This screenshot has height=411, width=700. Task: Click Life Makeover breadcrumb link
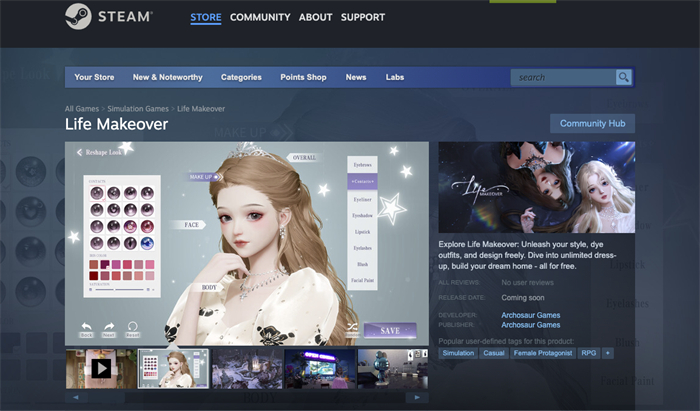click(x=201, y=108)
